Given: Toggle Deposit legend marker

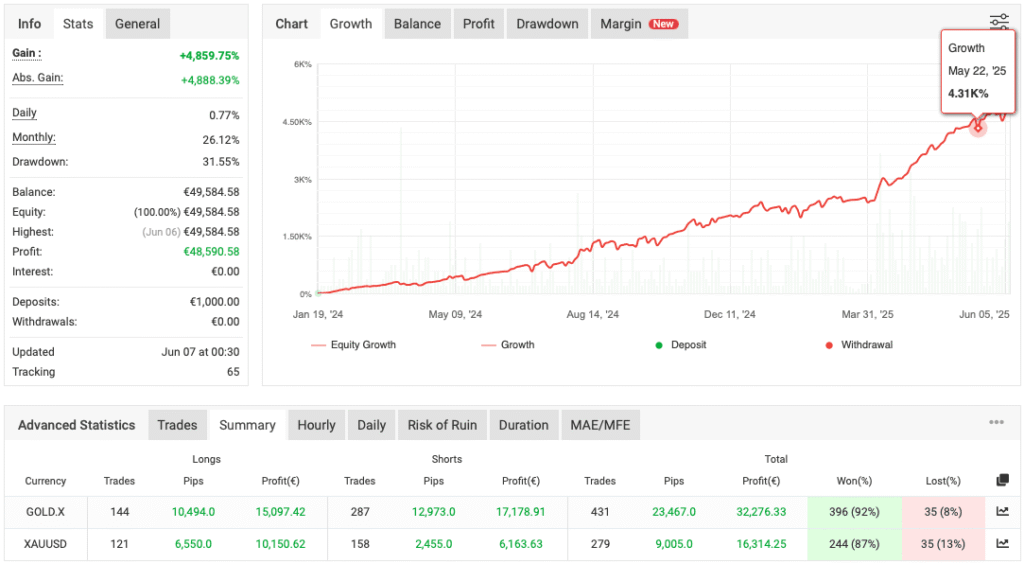Looking at the screenshot, I should (680, 345).
